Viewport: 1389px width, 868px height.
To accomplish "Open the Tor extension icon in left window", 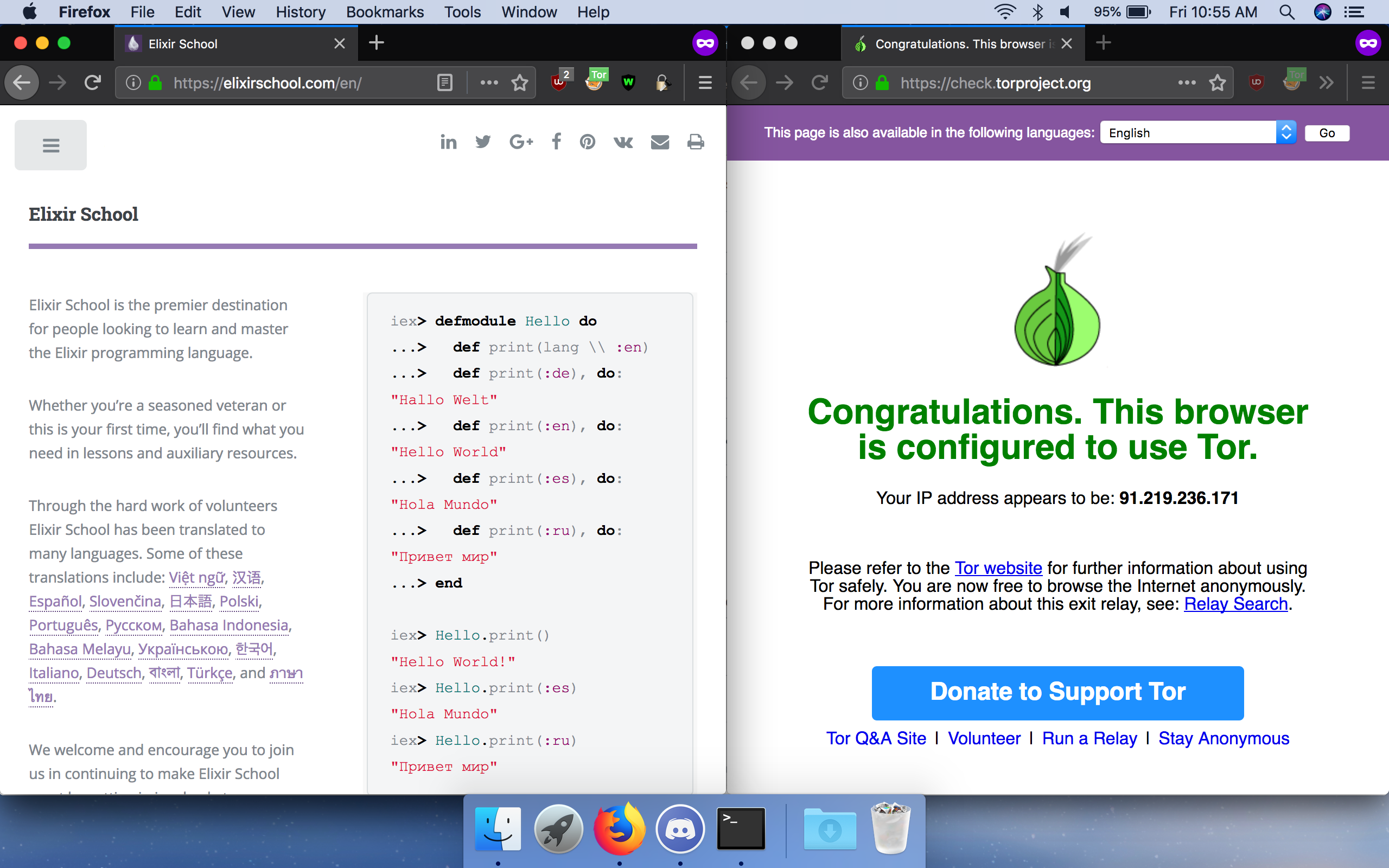I will (596, 80).
